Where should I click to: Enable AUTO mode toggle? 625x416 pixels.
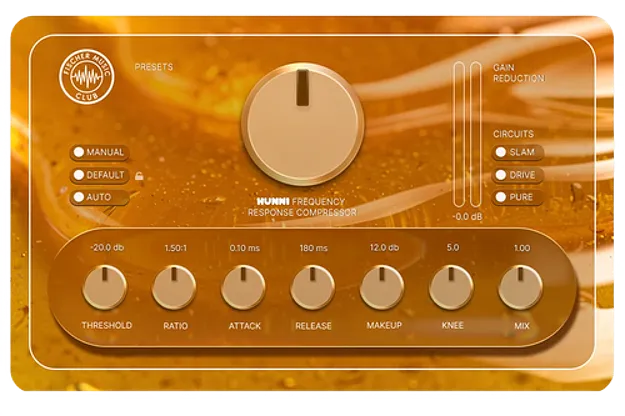pos(100,197)
